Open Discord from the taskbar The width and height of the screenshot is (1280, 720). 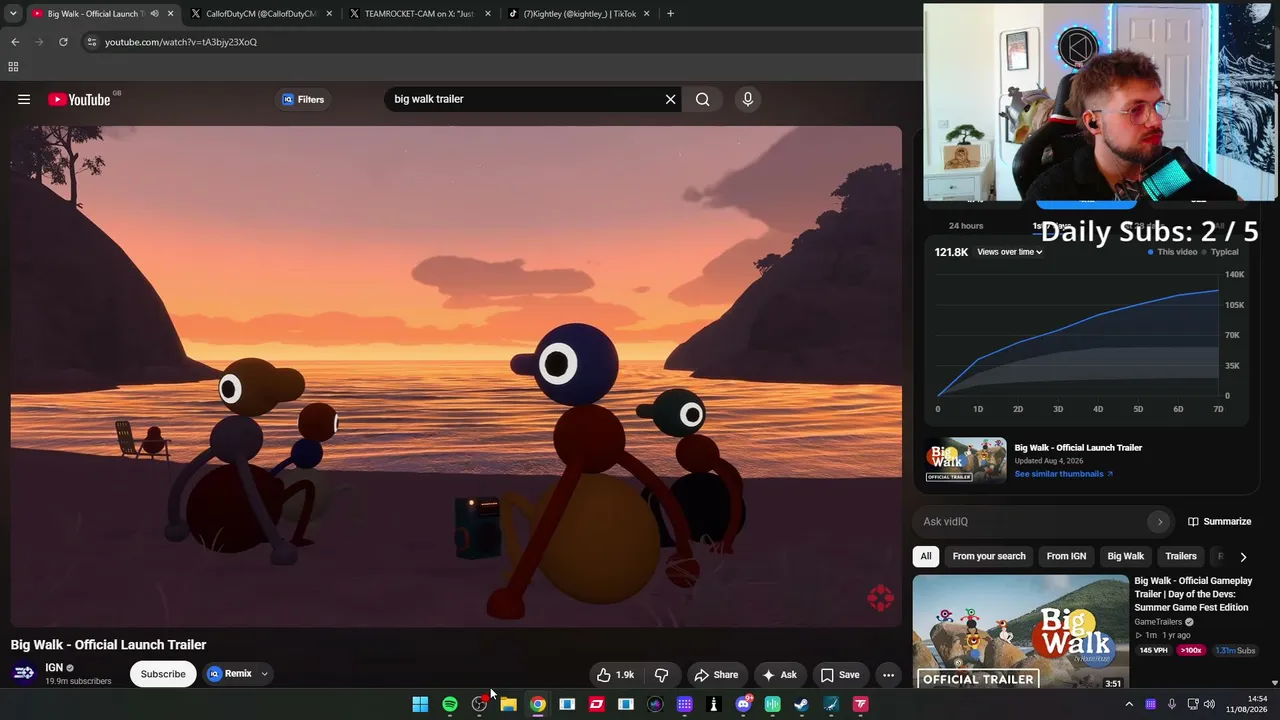point(743,704)
